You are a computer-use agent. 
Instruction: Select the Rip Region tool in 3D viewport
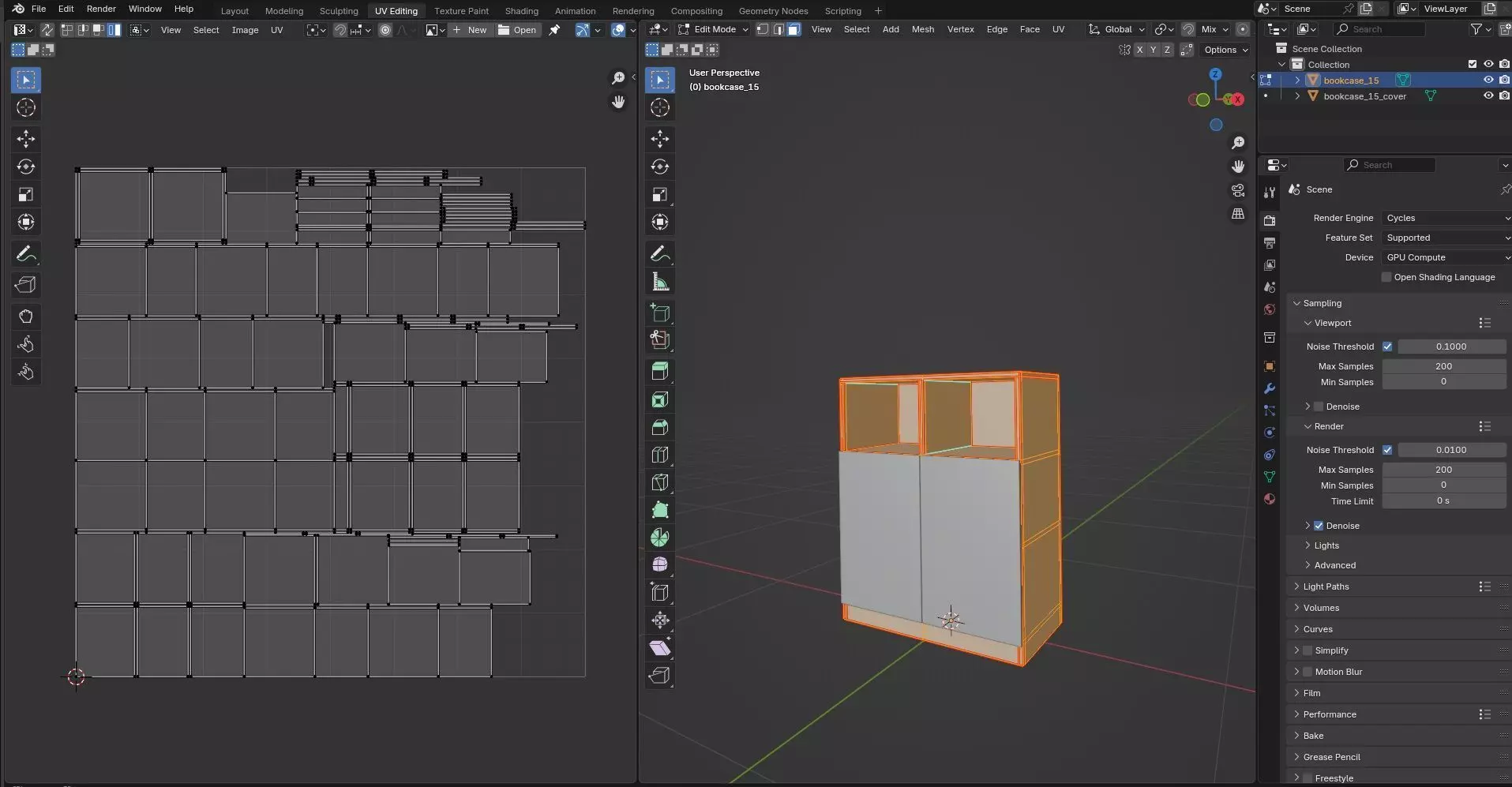[x=660, y=675]
